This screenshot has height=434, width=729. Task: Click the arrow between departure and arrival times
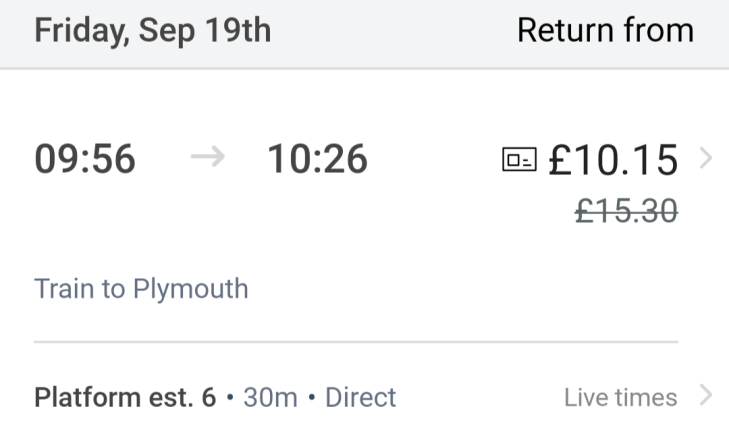(x=207, y=159)
